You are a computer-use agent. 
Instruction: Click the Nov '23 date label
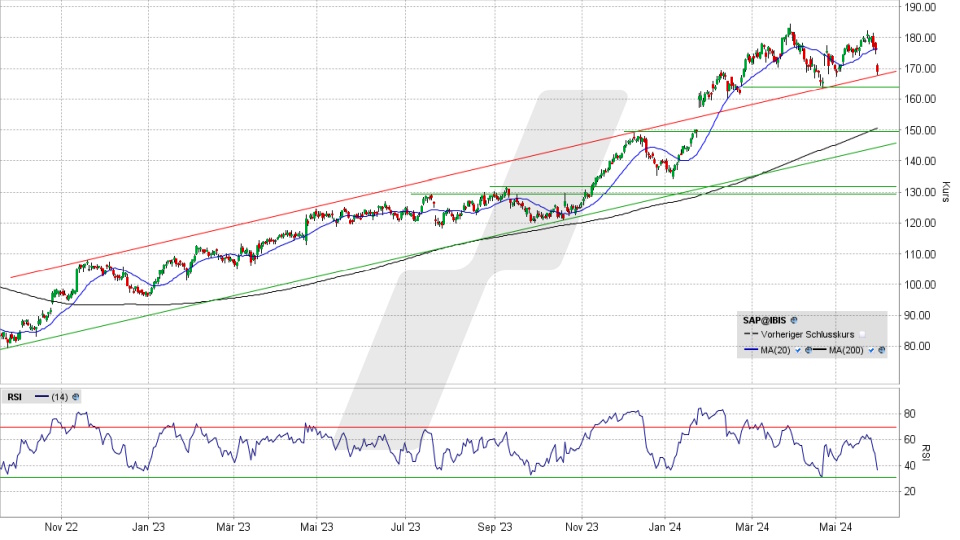point(582,527)
